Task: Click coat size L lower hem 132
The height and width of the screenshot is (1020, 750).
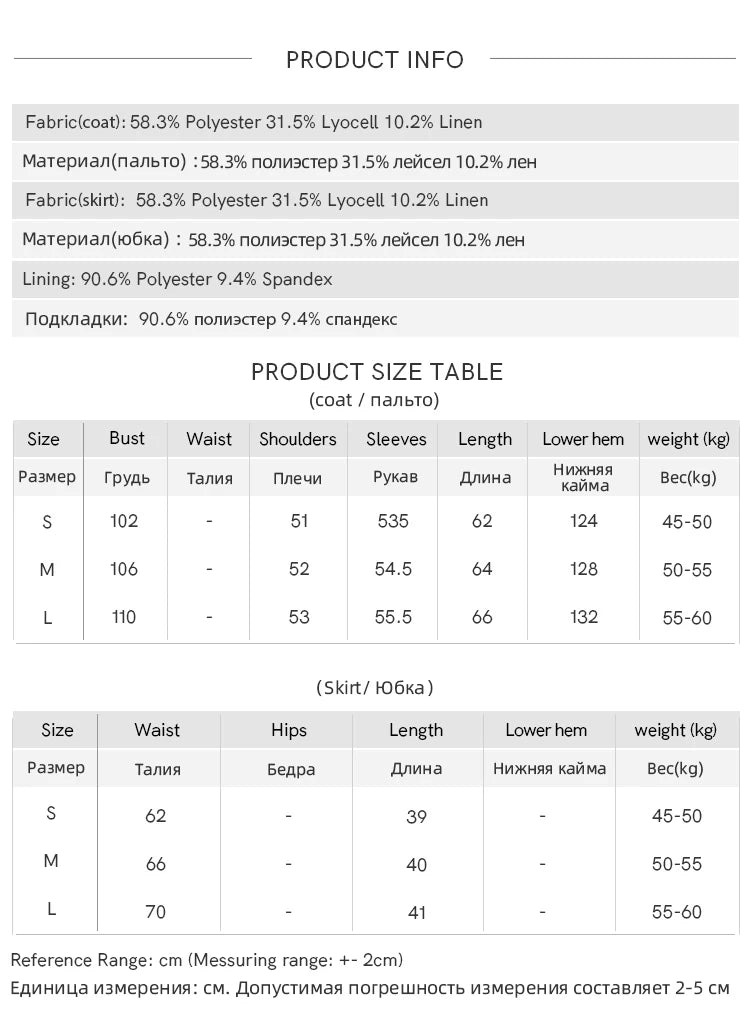Action: pyautogui.click(x=583, y=617)
